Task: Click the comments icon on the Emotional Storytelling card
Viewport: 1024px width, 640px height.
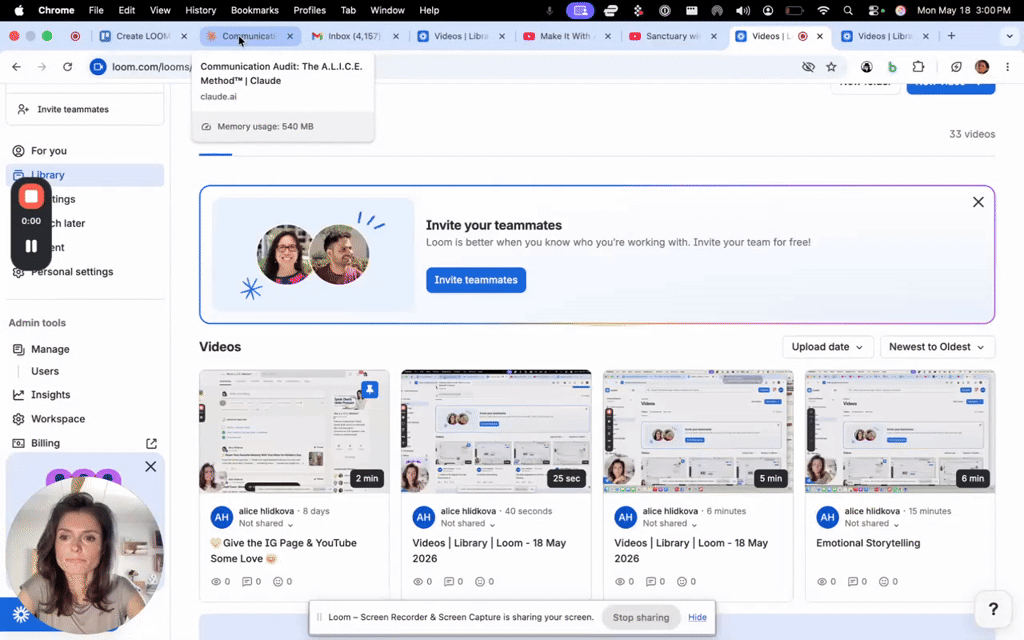Action: click(x=852, y=582)
